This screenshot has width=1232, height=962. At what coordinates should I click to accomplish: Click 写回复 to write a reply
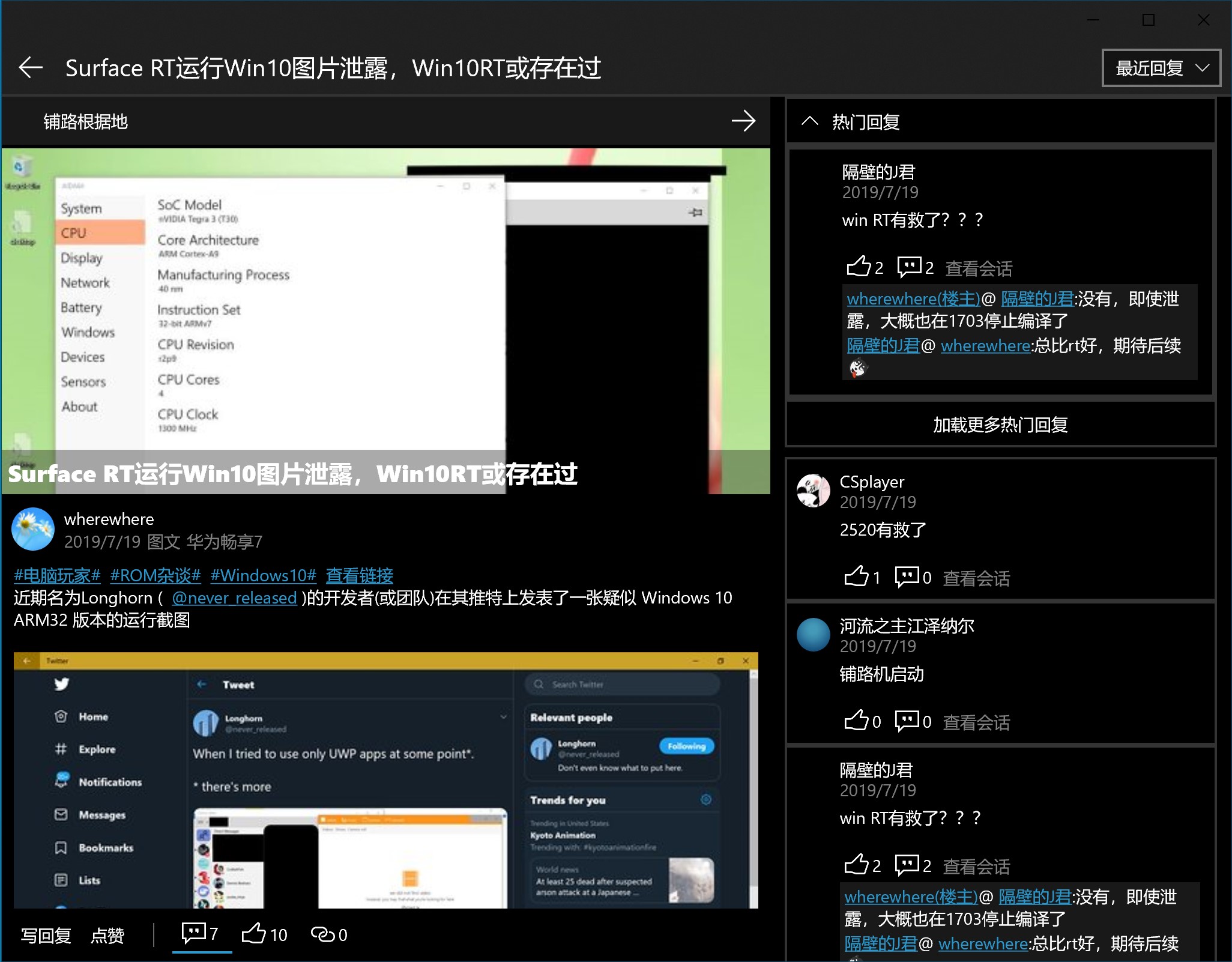(x=46, y=935)
